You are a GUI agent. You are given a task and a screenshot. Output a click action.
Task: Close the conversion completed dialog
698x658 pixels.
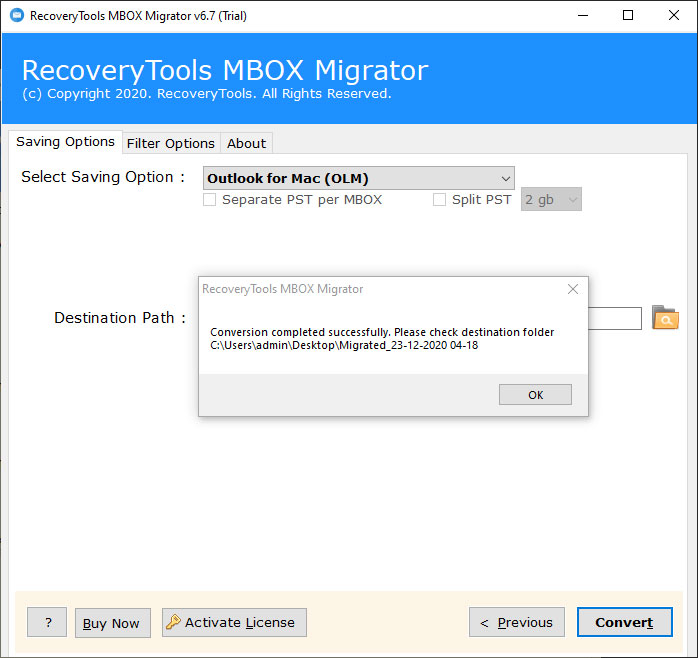573,289
